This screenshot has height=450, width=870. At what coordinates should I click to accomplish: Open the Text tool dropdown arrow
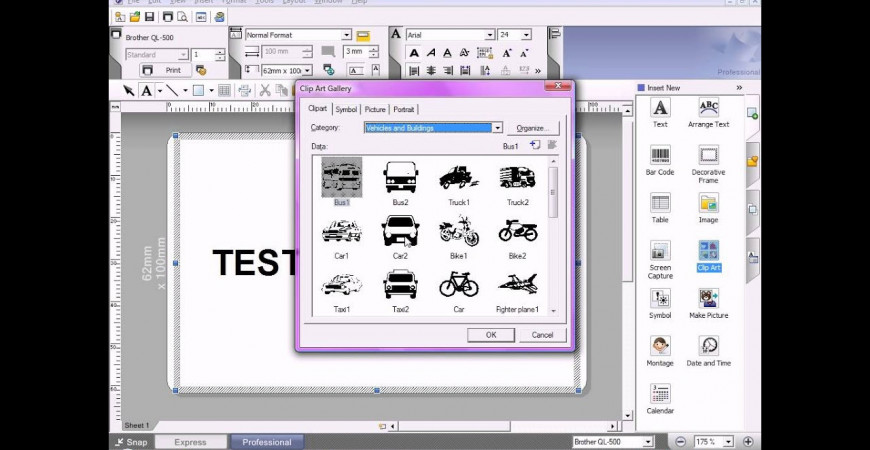click(160, 90)
